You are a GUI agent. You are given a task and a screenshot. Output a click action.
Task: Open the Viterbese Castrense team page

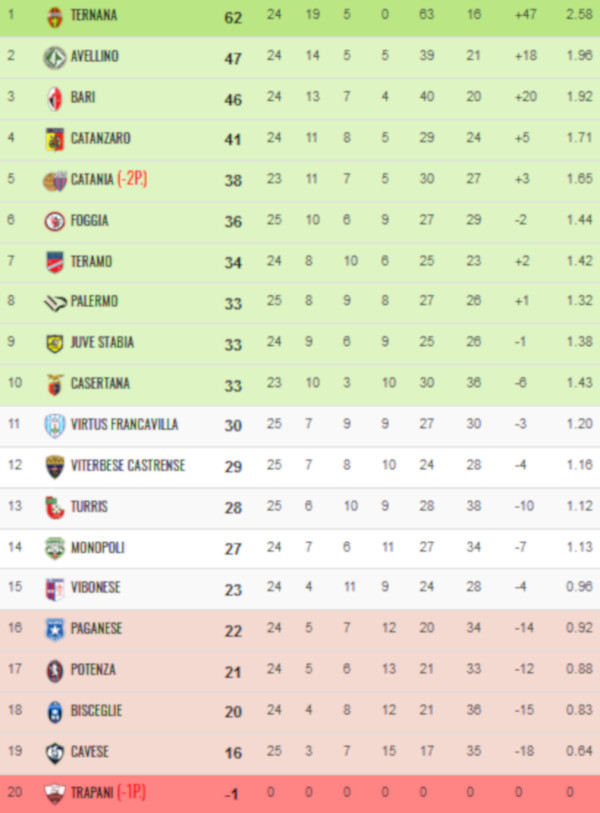(x=127, y=466)
